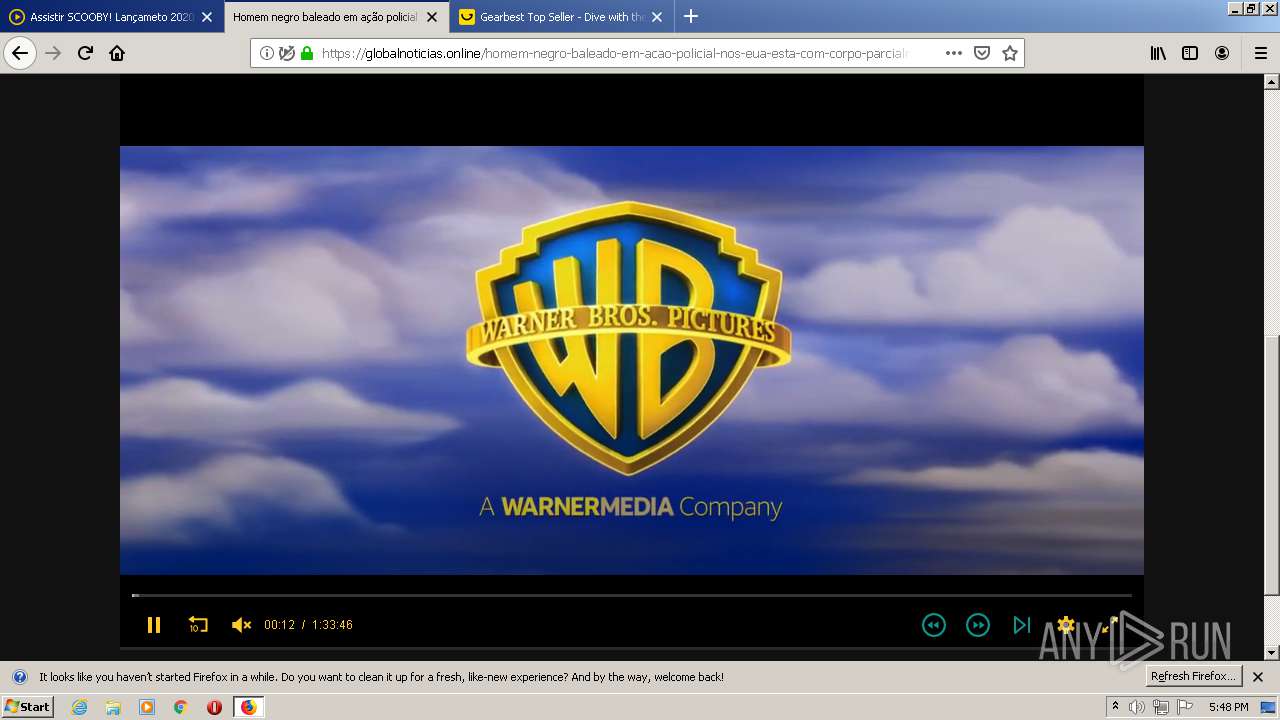This screenshot has height=720, width=1280.
Task: Reload the current page
Action: tap(85, 53)
